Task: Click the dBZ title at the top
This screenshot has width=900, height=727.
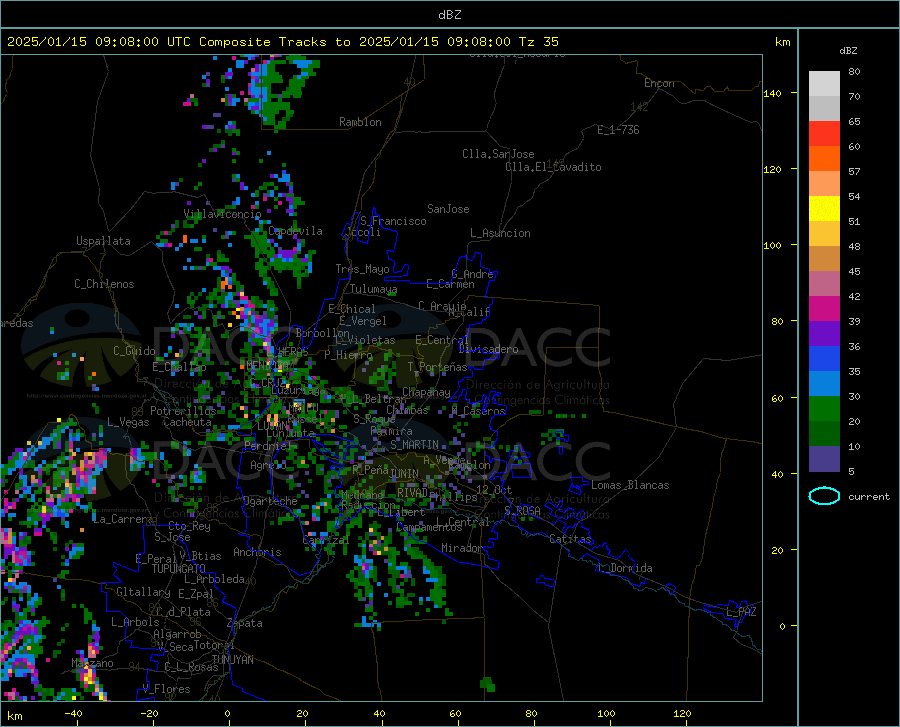Action: click(449, 15)
